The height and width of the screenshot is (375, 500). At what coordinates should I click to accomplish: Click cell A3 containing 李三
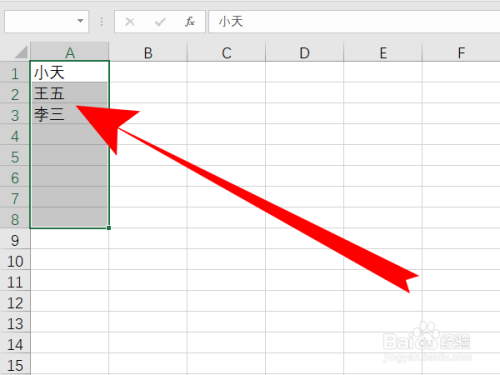[69, 114]
